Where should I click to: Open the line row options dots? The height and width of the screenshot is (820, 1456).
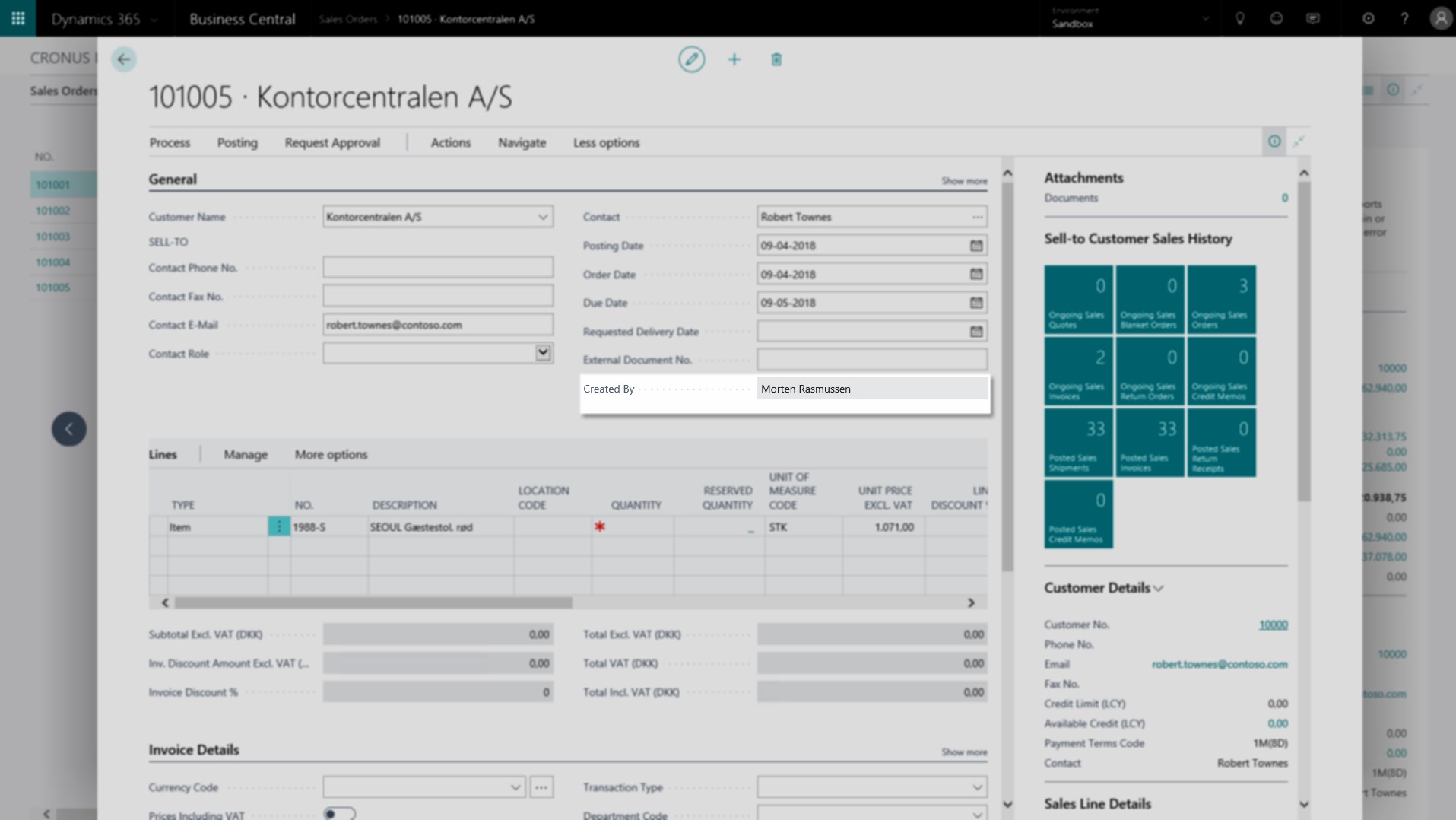tap(279, 526)
